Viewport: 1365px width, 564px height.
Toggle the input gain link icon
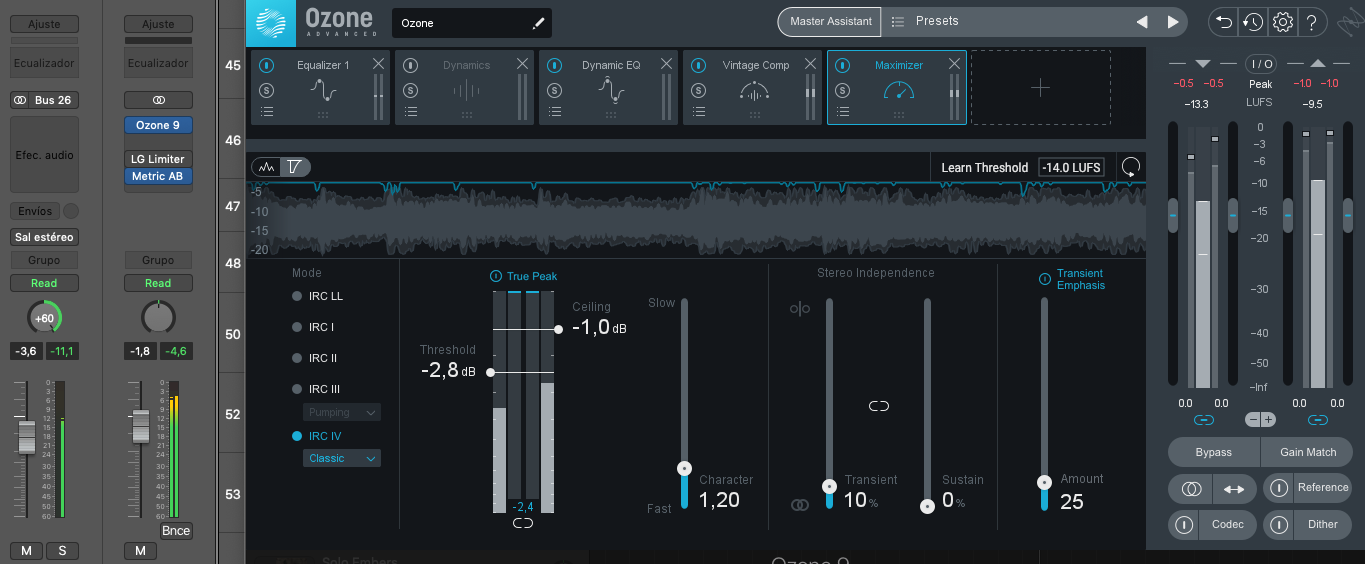pos(1203,420)
